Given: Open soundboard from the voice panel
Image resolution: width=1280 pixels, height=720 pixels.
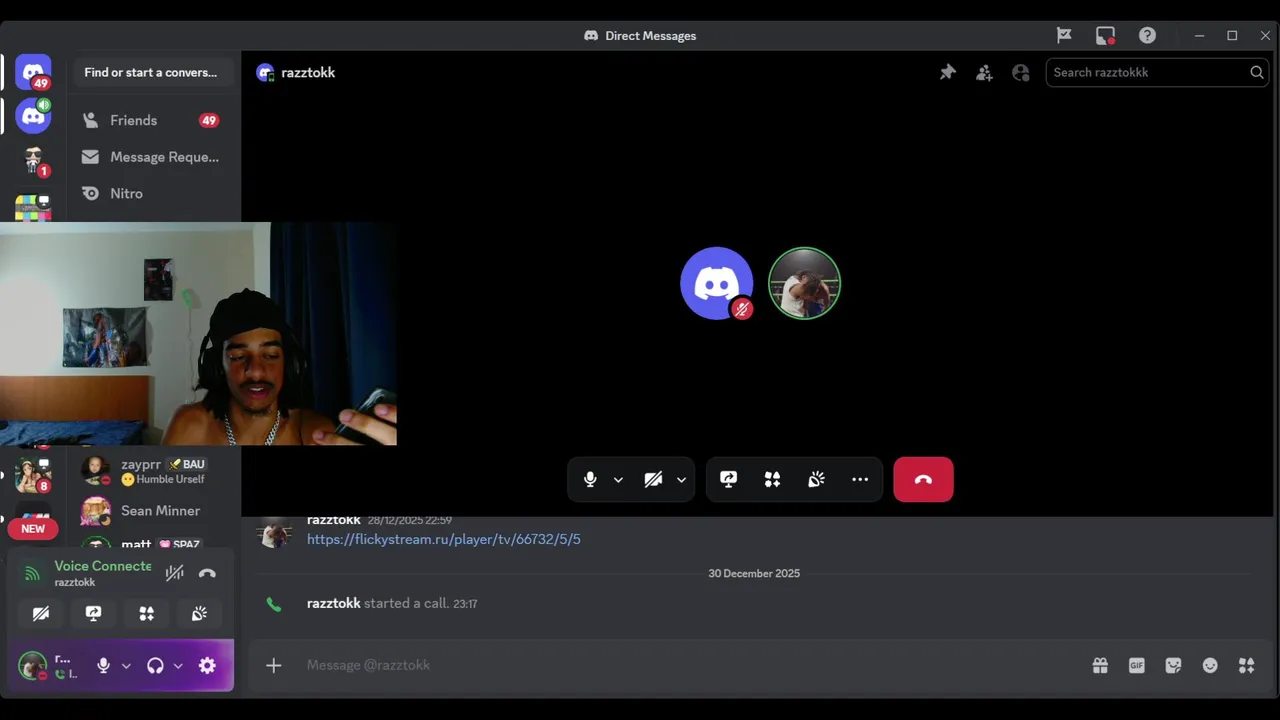Looking at the screenshot, I should click(x=199, y=613).
